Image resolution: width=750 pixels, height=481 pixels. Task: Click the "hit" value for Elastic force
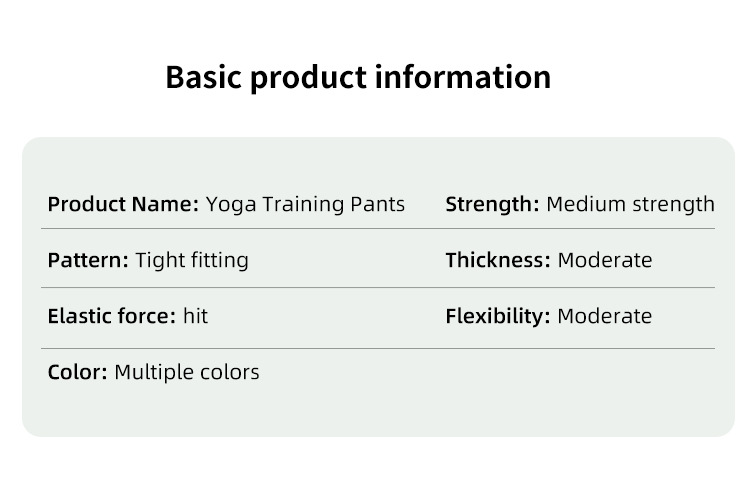tap(195, 317)
